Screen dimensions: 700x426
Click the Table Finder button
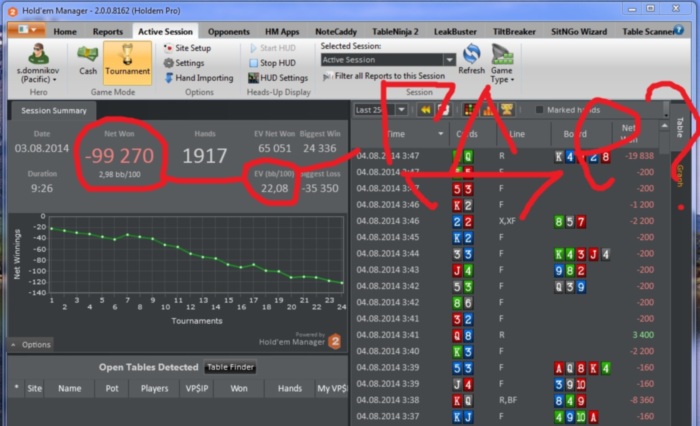coord(230,367)
